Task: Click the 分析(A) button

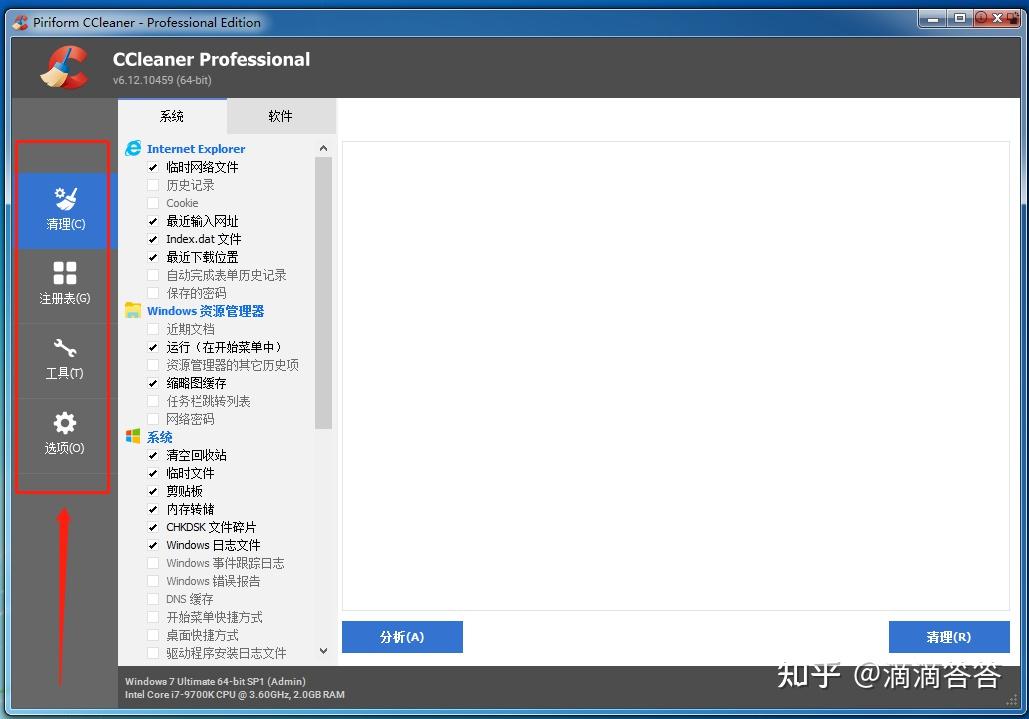Action: coord(402,637)
